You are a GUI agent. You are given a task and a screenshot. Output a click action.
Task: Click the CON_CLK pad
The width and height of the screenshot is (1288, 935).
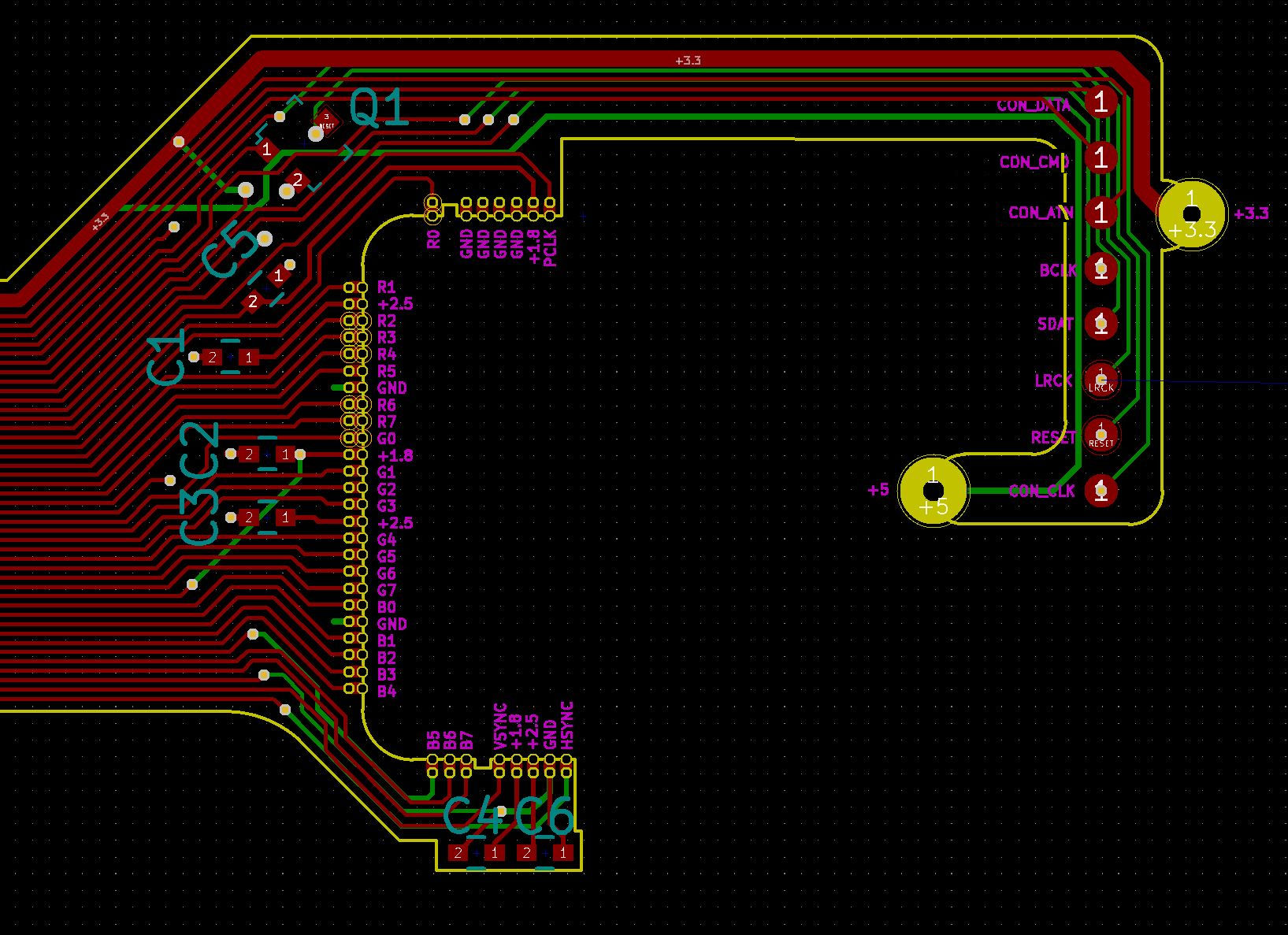(1101, 491)
